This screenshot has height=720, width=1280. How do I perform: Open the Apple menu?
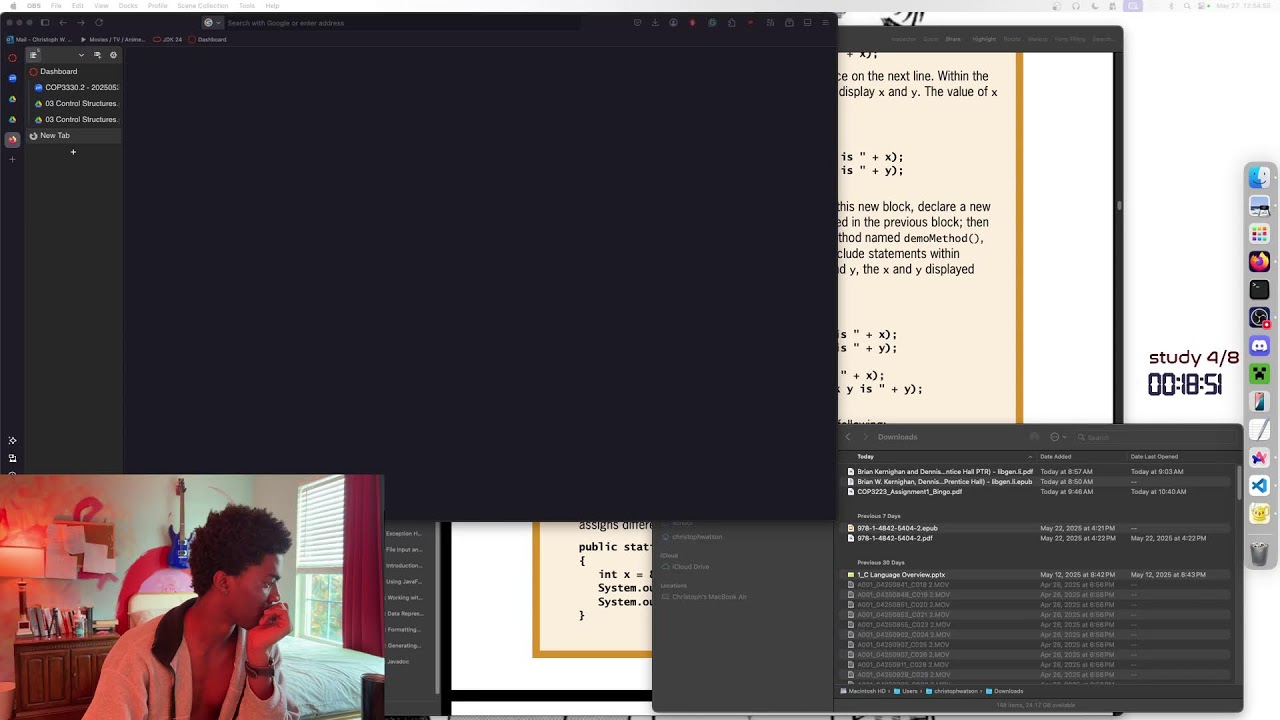coord(12,6)
